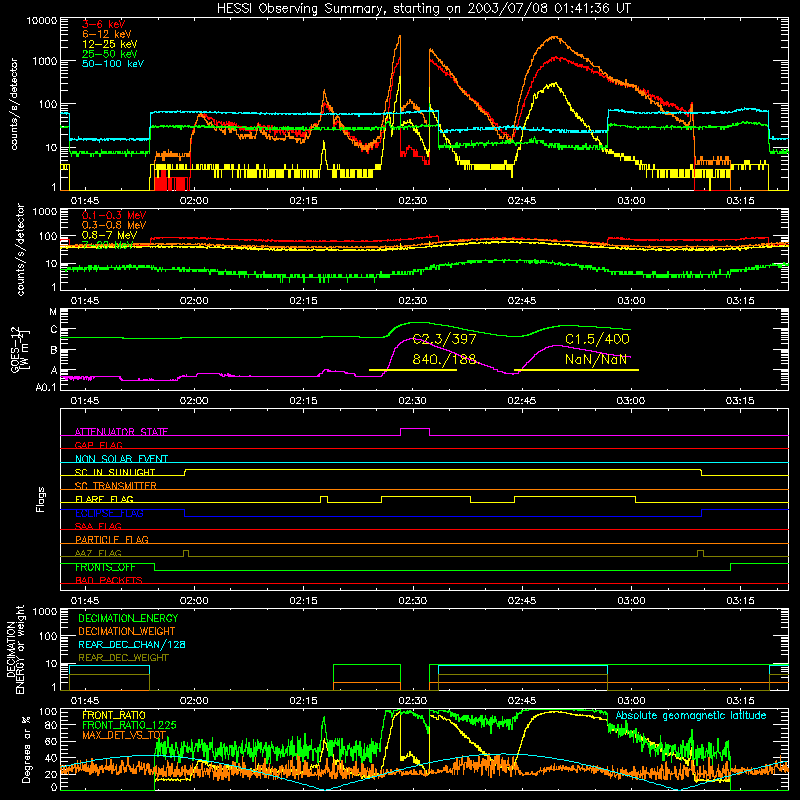This screenshot has width=800, height=800.
Task: Select the BAD_PACKETS flag label
Action: (x=109, y=580)
